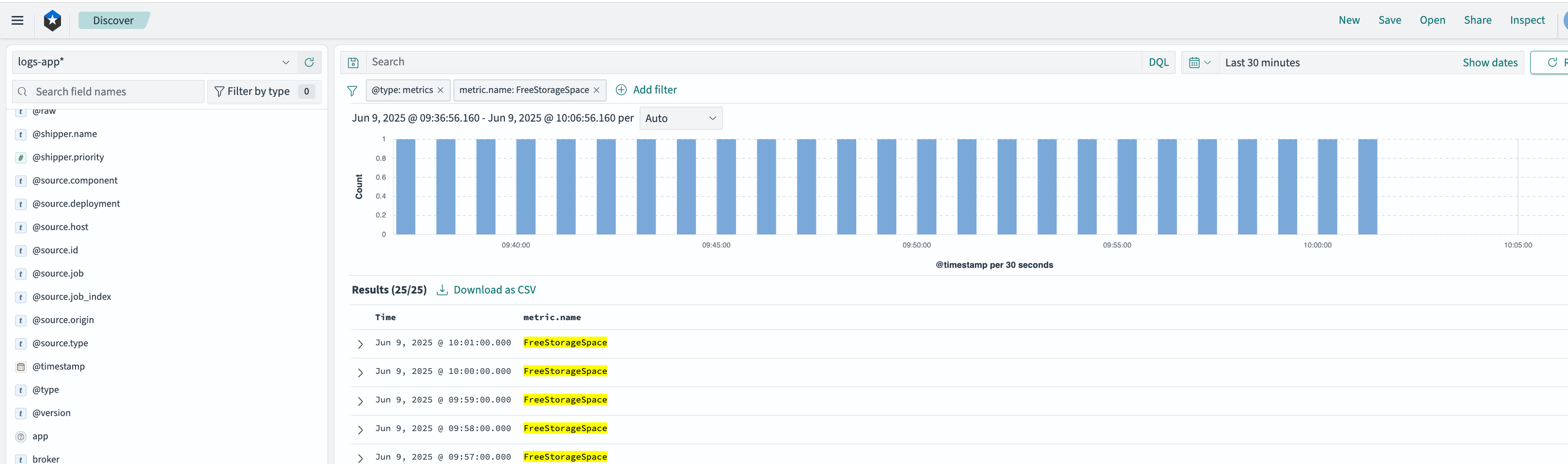This screenshot has height=464, width=1568.
Task: Select the @source.id field
Action: tap(55, 250)
